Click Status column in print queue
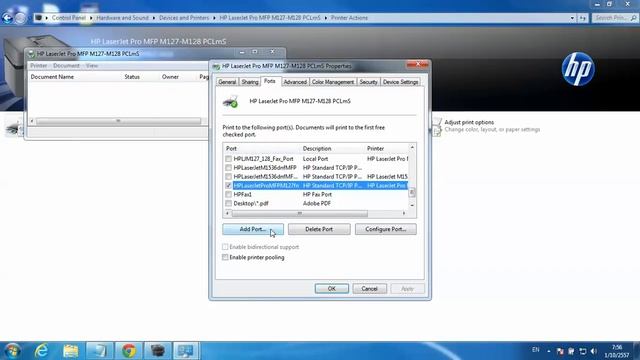 (x=132, y=77)
